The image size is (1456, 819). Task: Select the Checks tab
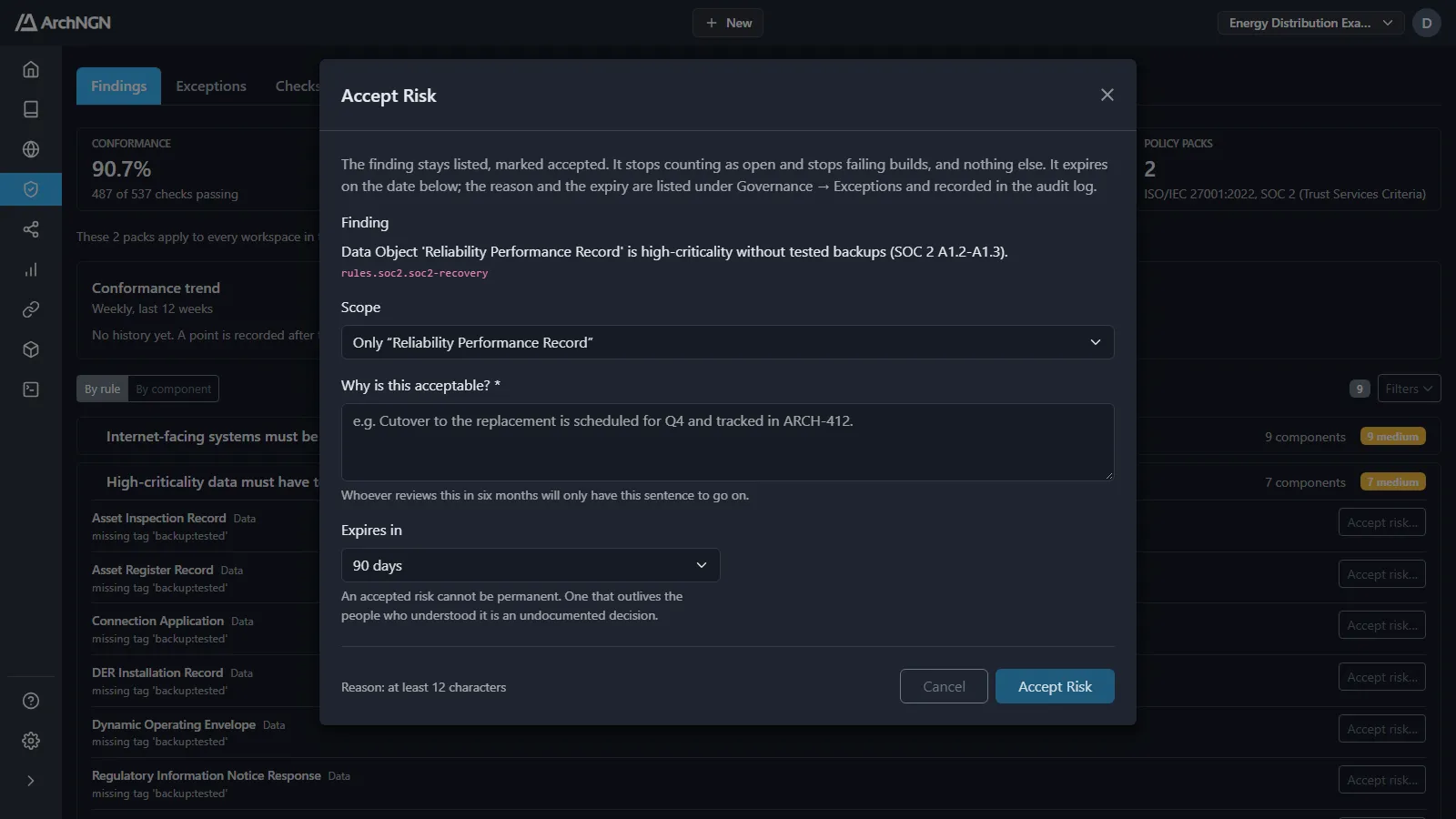[297, 86]
